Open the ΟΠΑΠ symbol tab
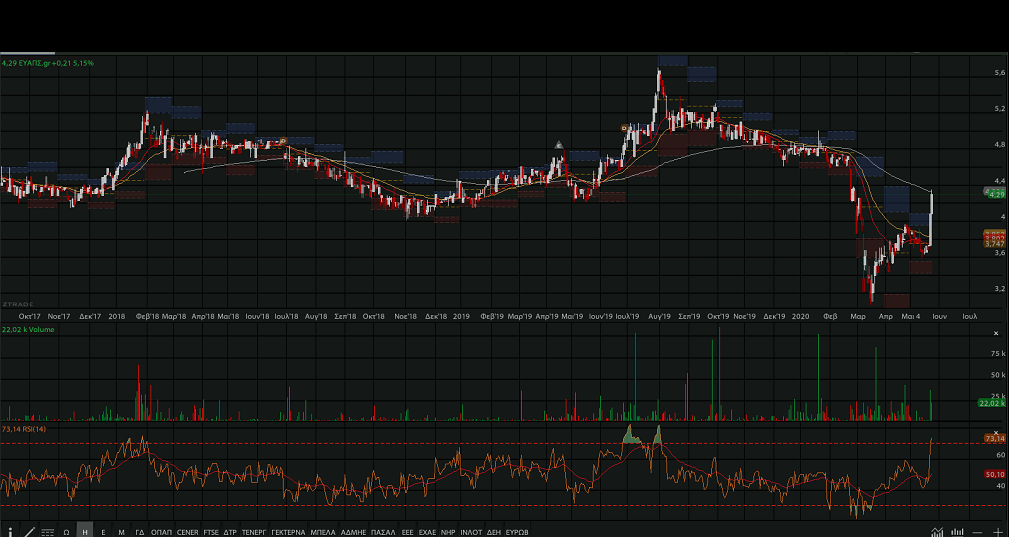This screenshot has width=1009, height=537. point(161,532)
